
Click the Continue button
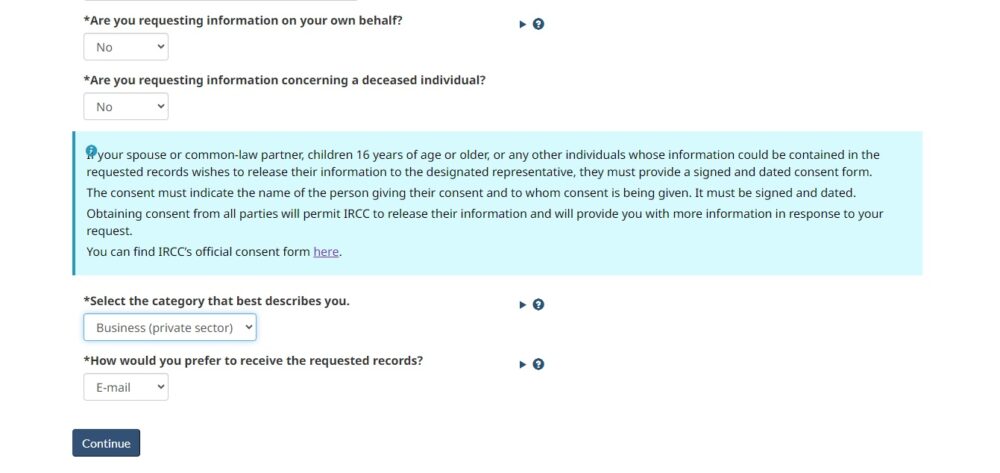point(106,443)
